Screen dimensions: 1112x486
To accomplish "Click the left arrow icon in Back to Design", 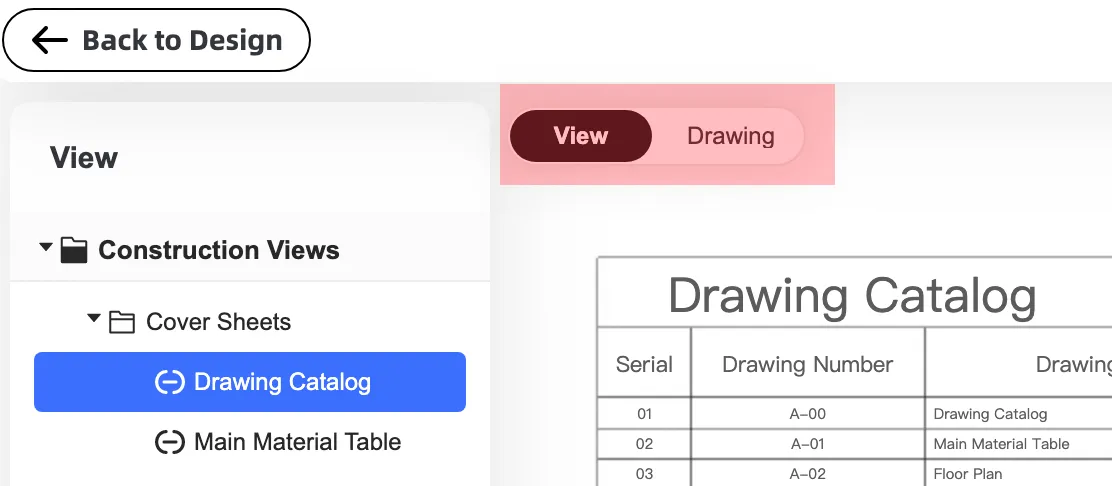I will [x=50, y=40].
